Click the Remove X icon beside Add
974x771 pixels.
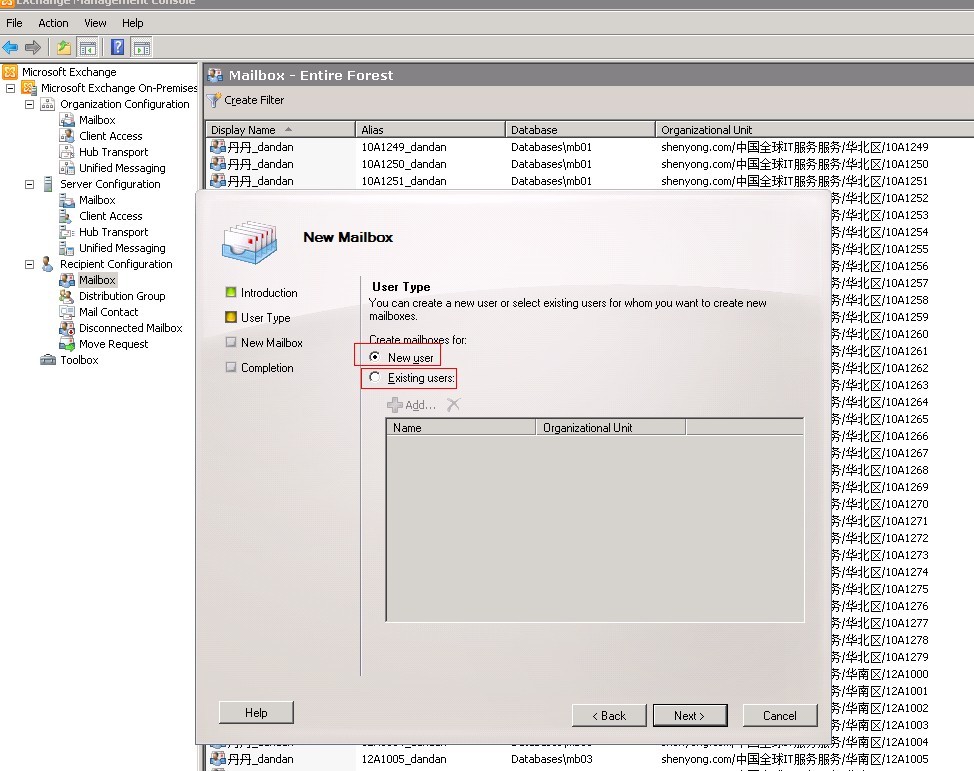(453, 405)
